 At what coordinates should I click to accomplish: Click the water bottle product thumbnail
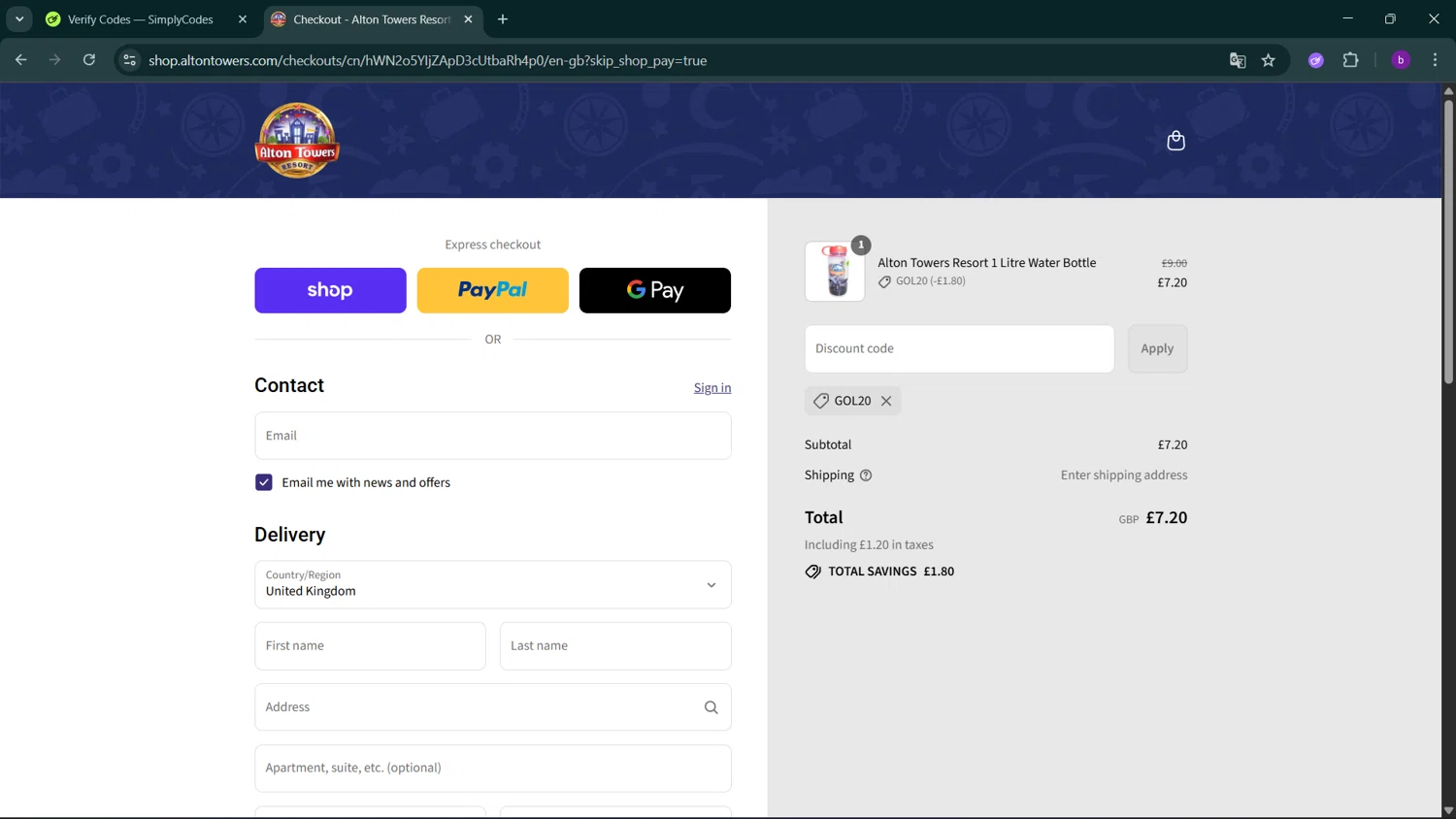pos(835,272)
